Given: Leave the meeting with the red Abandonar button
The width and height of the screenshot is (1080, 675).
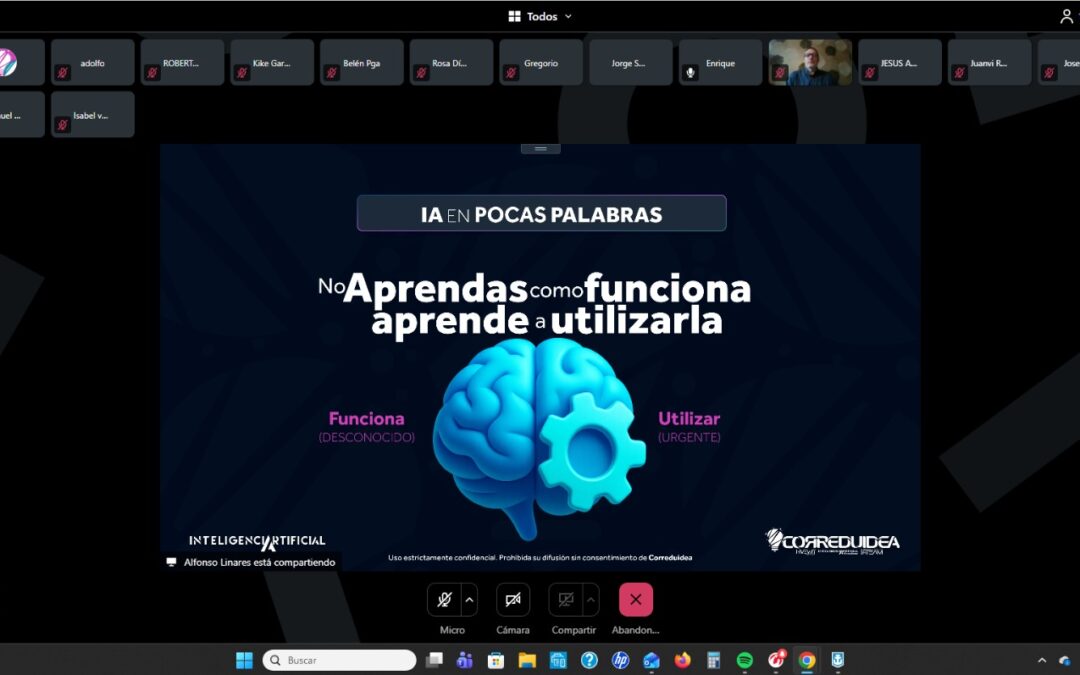Looking at the screenshot, I should click(635, 599).
